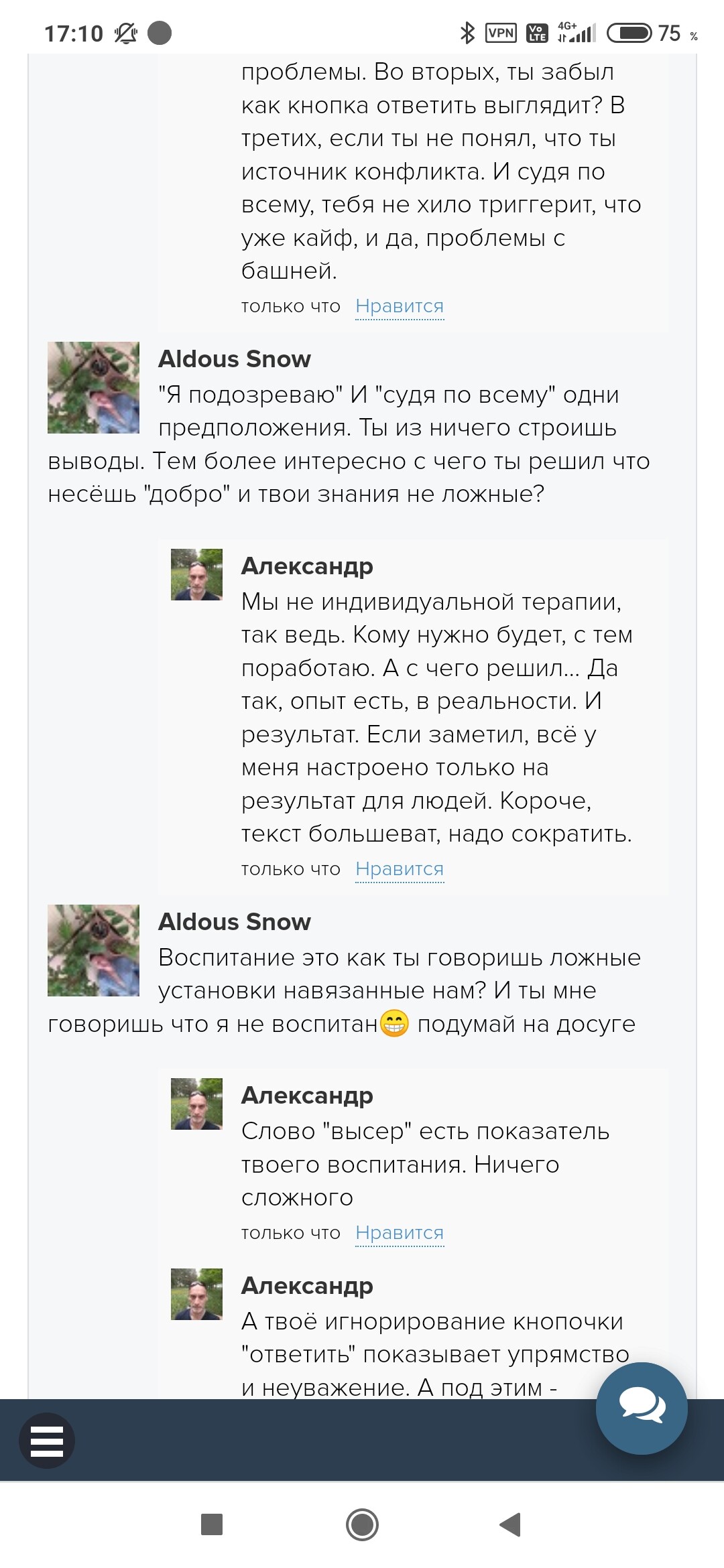Open the hamburger menu button
Screen dimensions: 724x1568
tap(46, 1440)
